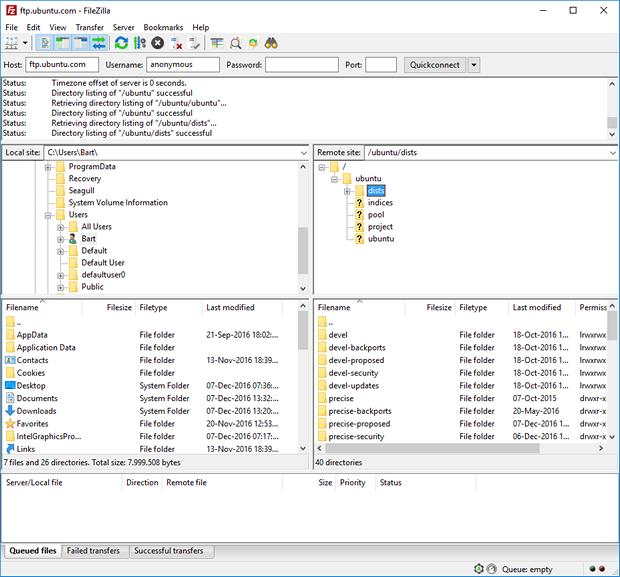Click the Username input field
Screen dimensions: 620x577
[x=183, y=64]
